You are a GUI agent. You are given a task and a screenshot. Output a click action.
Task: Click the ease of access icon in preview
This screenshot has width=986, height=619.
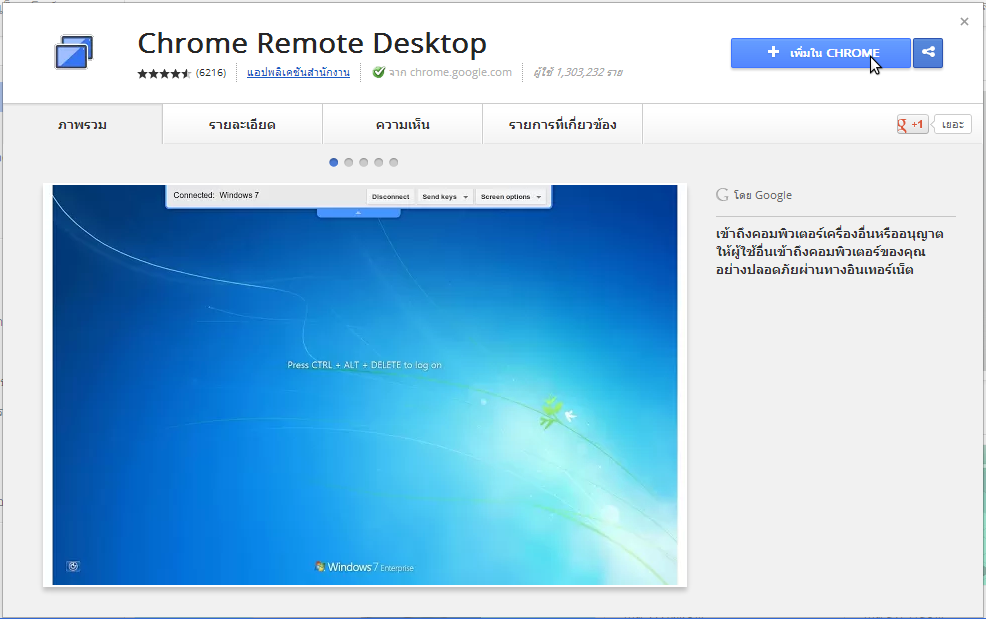[x=73, y=566]
